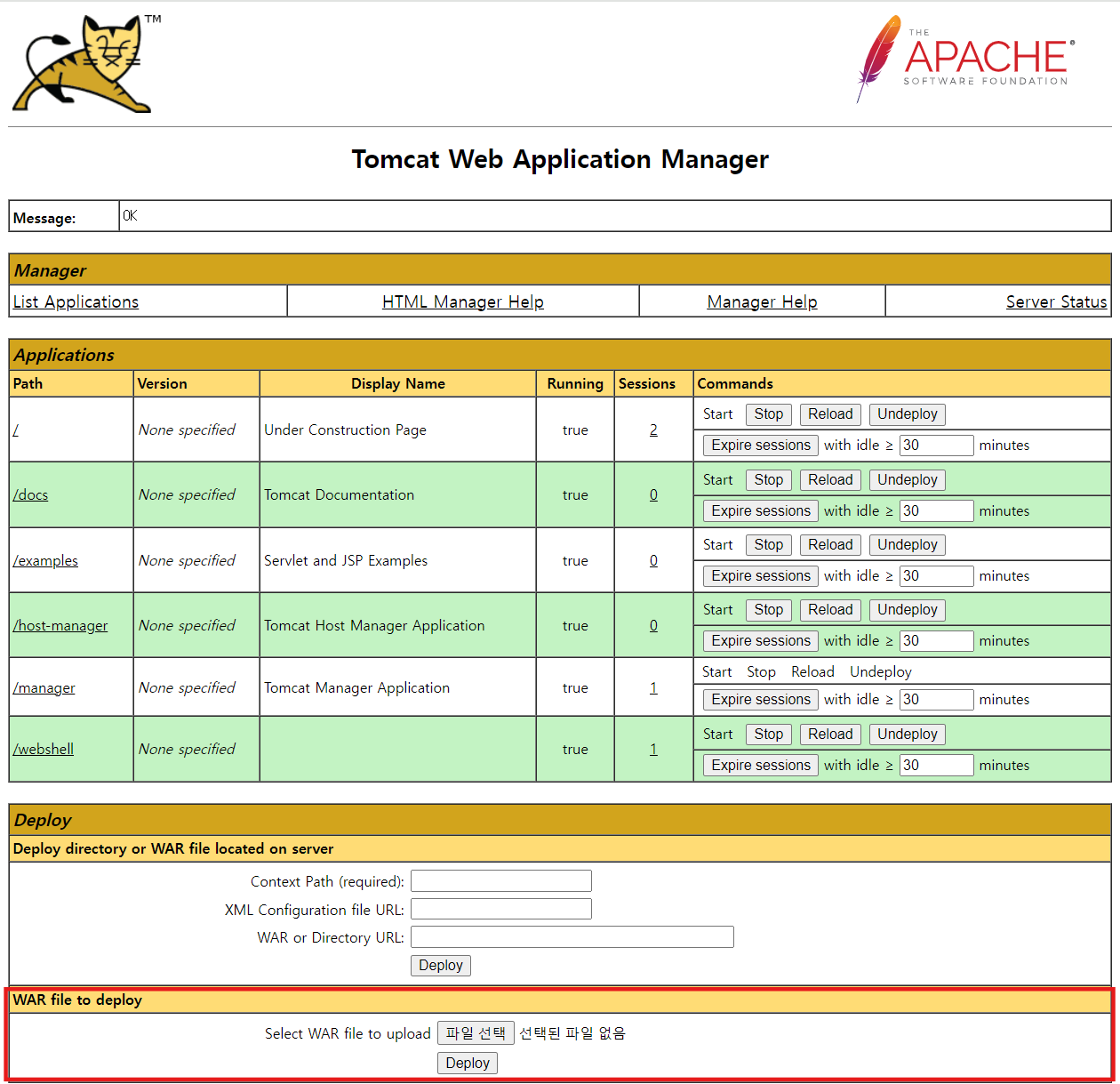Click the '선택된 파일 없음' status text
1120x1084 pixels.
click(x=572, y=1033)
